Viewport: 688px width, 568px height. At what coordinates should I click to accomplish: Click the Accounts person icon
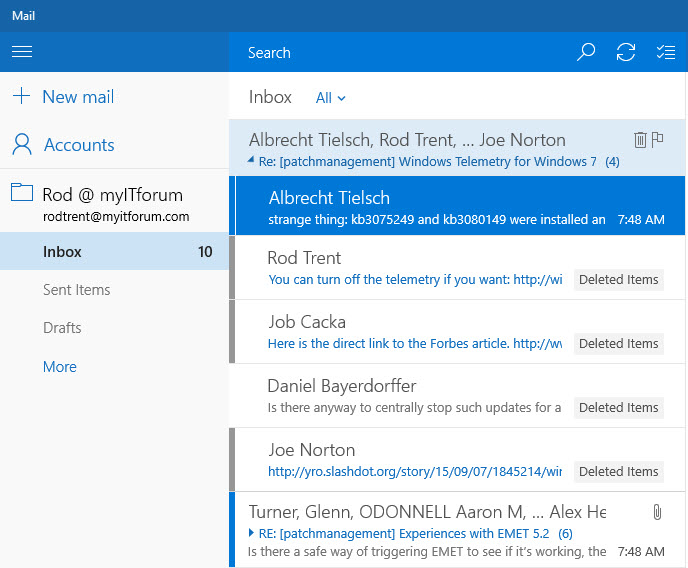point(21,145)
